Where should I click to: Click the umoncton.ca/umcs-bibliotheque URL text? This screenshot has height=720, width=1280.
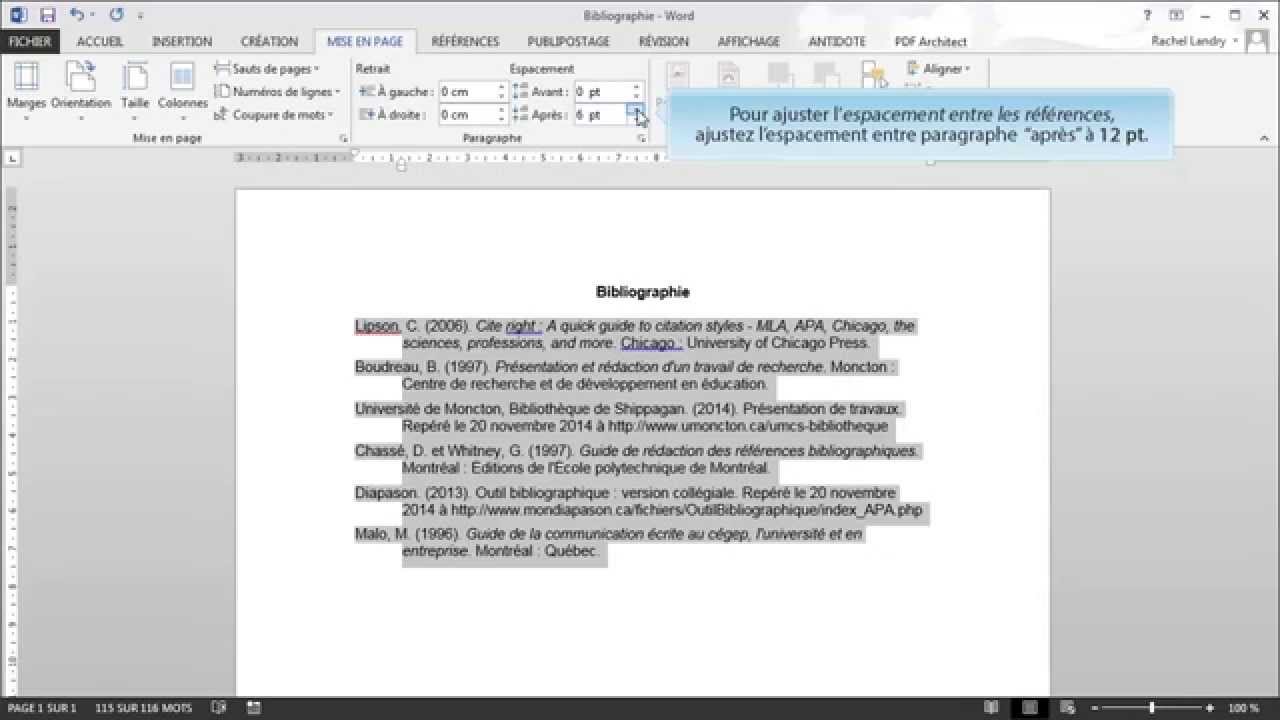tap(748, 426)
